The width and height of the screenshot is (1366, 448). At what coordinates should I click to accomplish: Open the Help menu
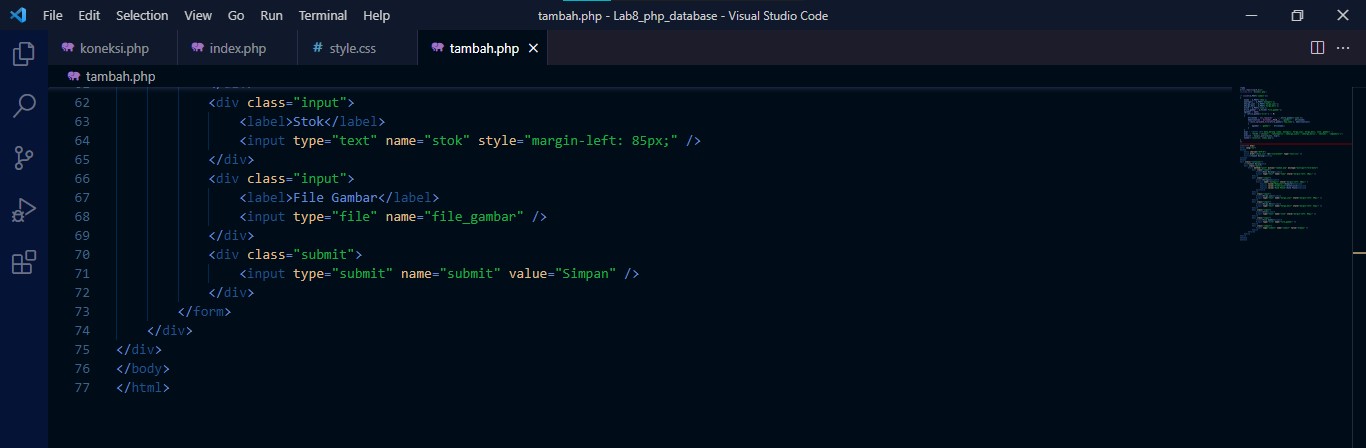click(377, 15)
